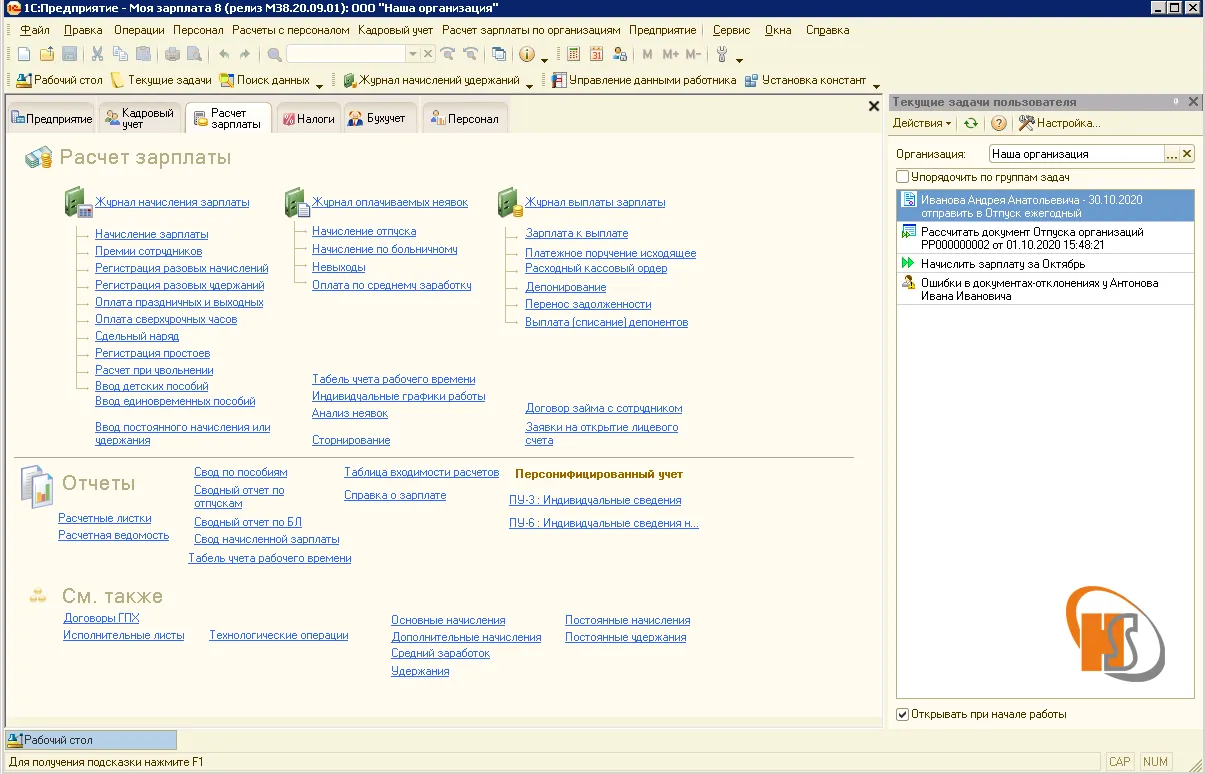Click the Рабочий стол window button in bottom bar
Viewport: 1205px width, 774px height.
(x=91, y=740)
